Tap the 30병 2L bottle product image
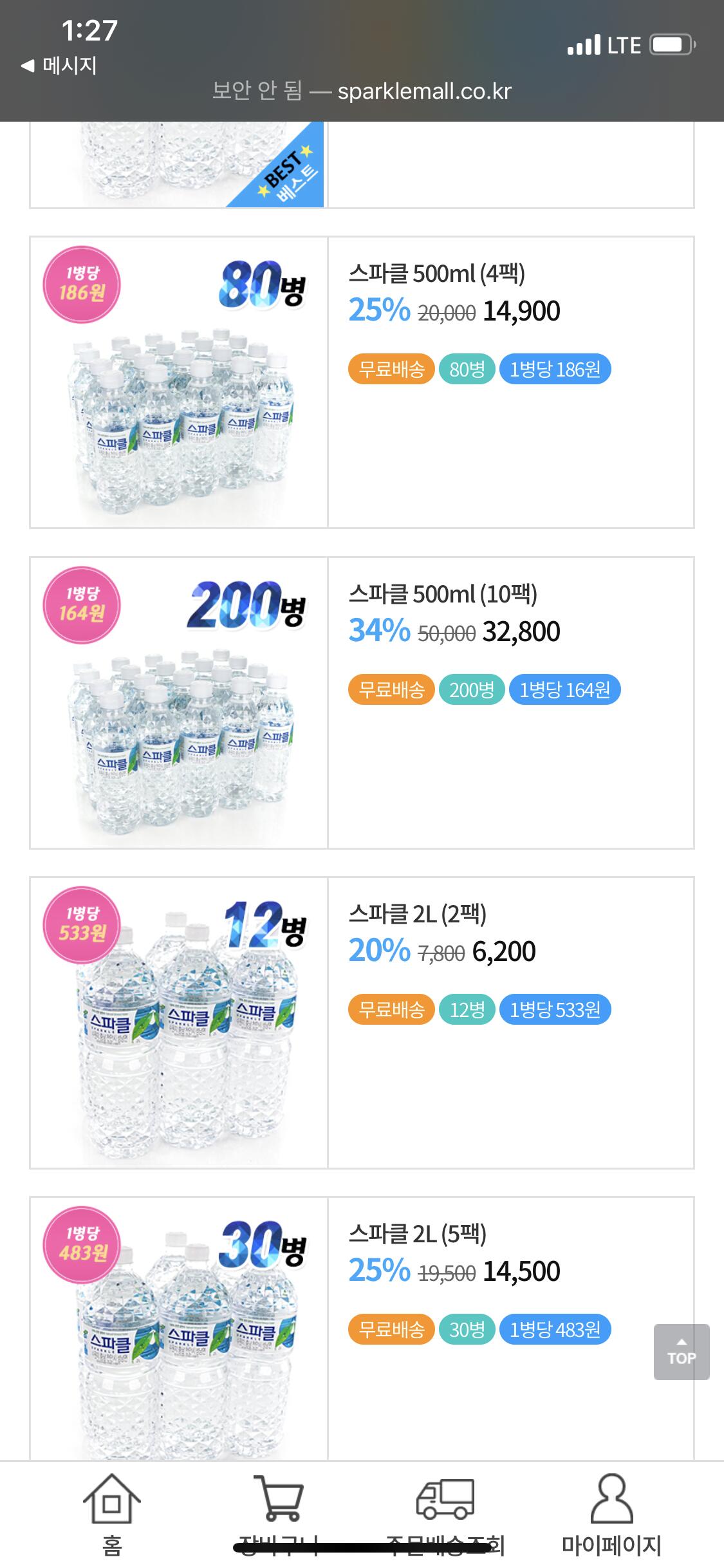 pos(180,1345)
